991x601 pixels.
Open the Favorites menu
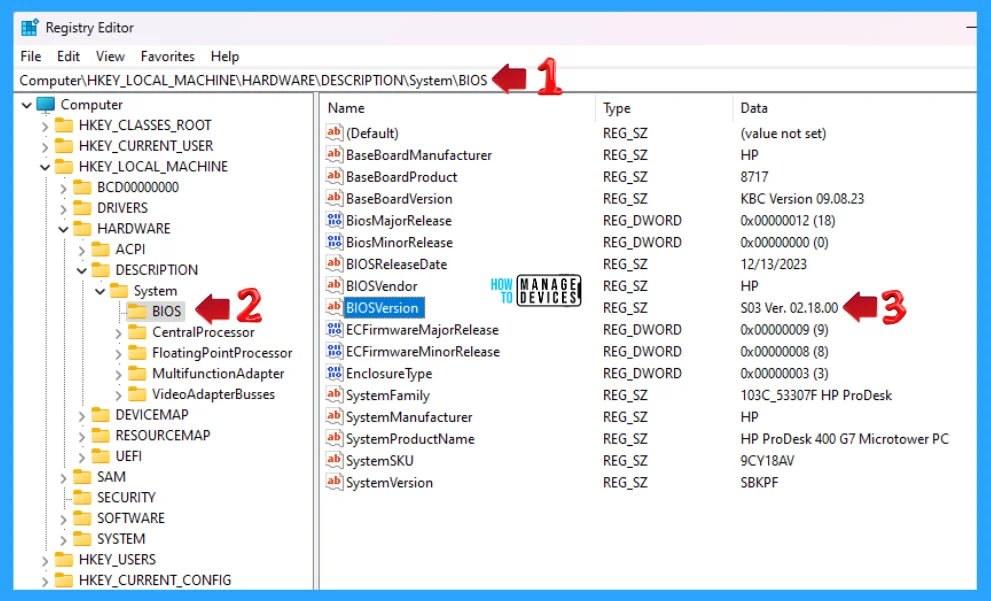167,56
